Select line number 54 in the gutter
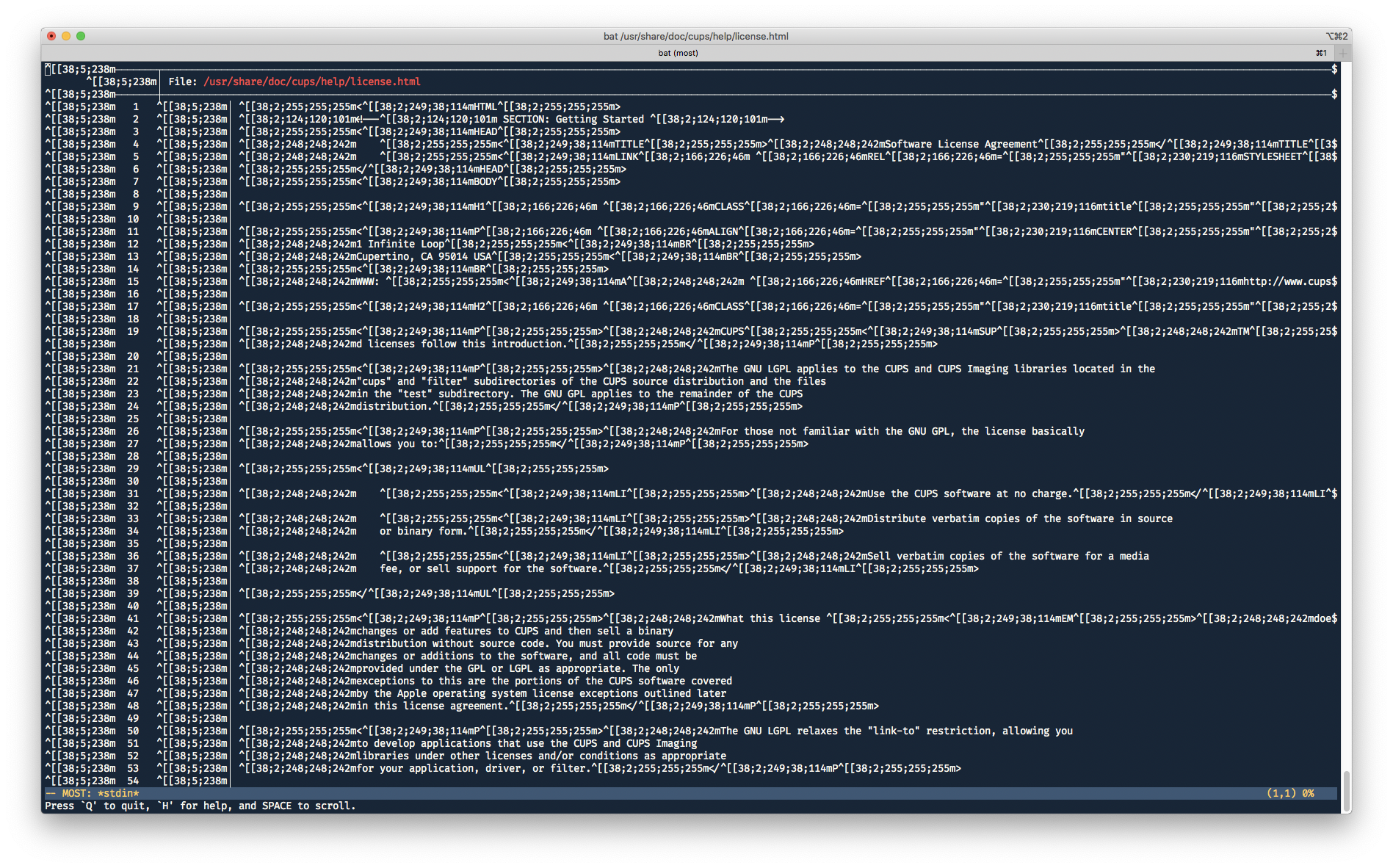Viewport: 1393px width, 868px height. 134,781
